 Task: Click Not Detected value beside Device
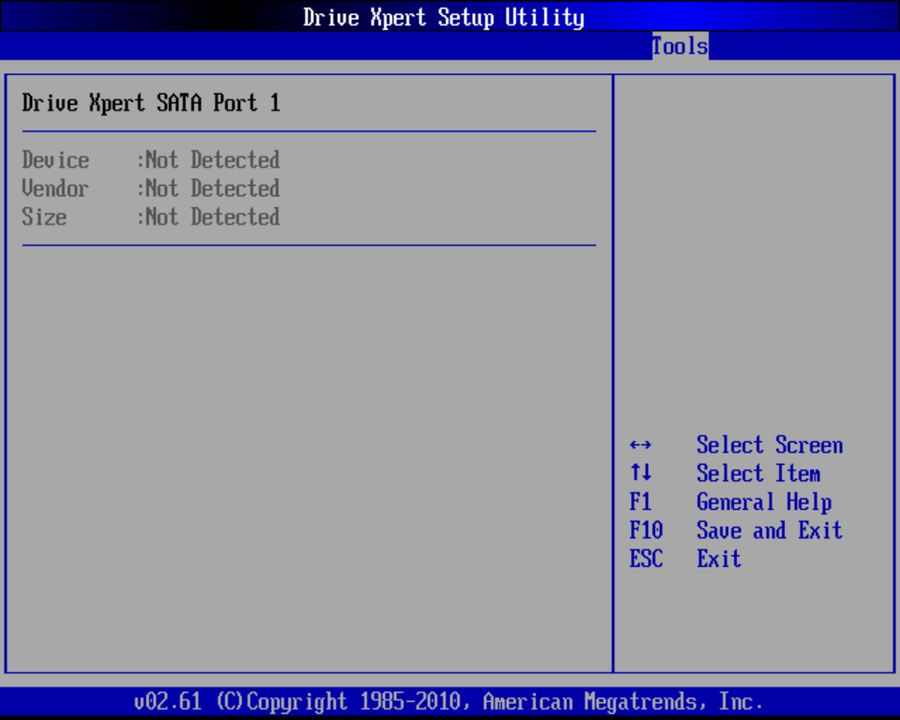point(212,160)
